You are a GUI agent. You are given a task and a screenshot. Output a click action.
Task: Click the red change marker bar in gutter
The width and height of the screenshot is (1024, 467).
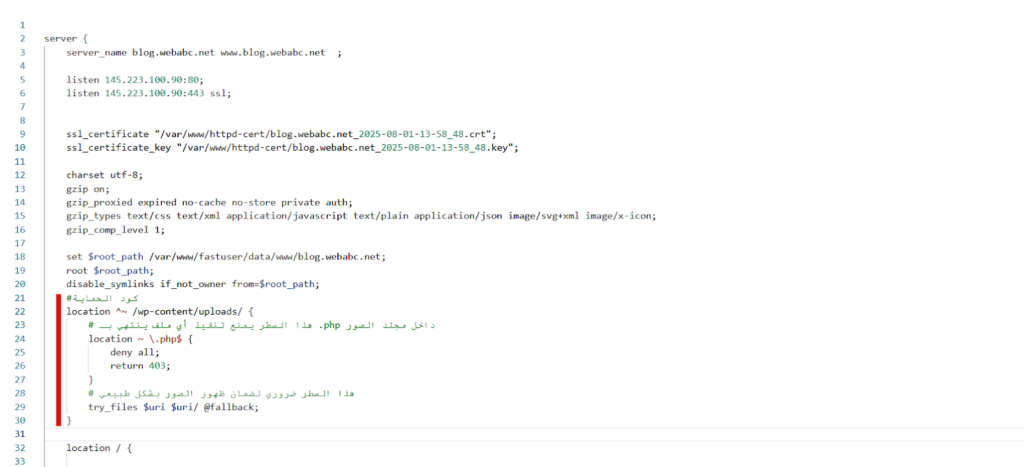60,360
